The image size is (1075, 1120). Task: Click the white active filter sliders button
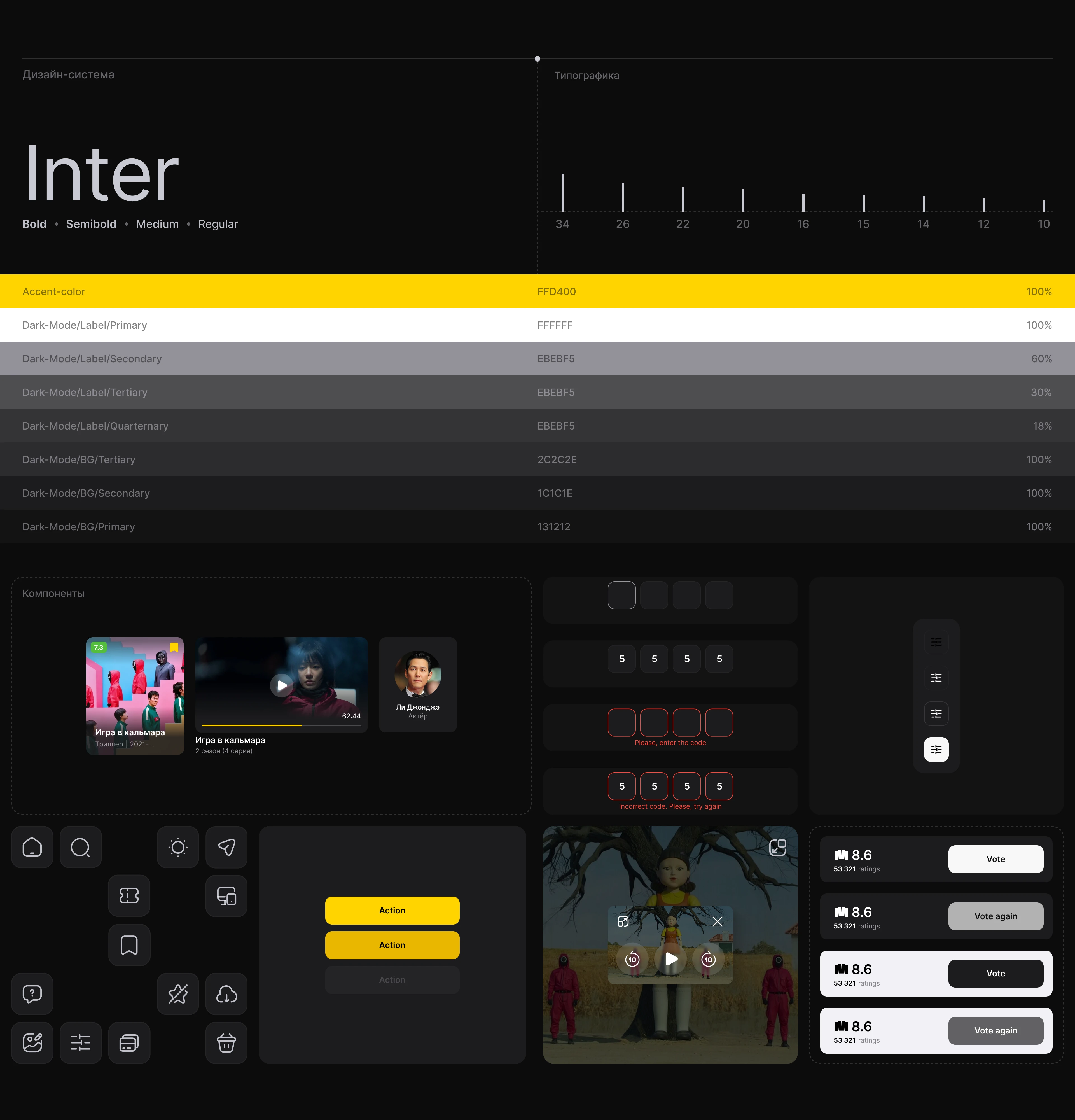(x=936, y=749)
